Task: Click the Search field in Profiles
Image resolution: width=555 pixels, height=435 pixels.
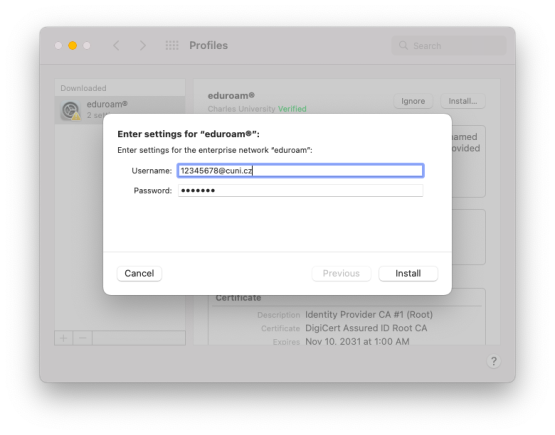Action: [x=449, y=46]
